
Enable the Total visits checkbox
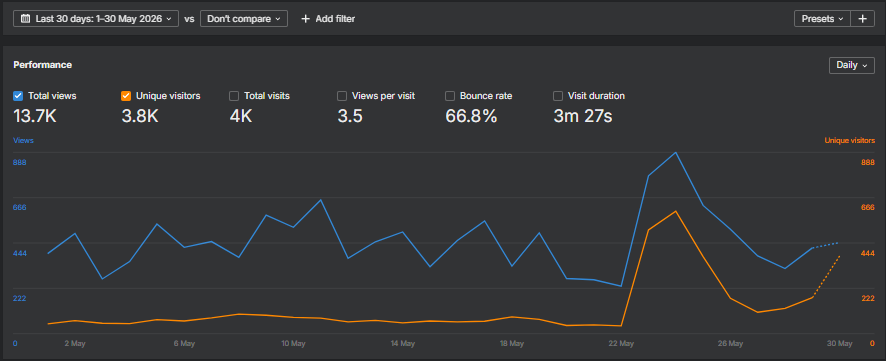[x=234, y=96]
